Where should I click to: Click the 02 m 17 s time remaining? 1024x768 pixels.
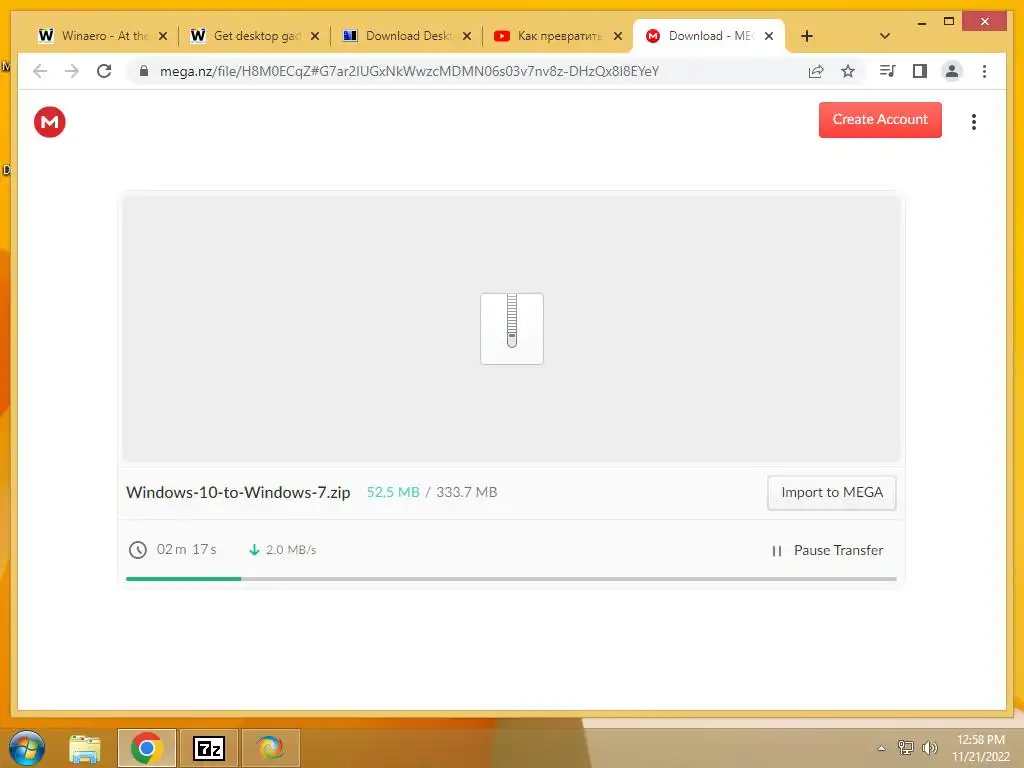186,549
